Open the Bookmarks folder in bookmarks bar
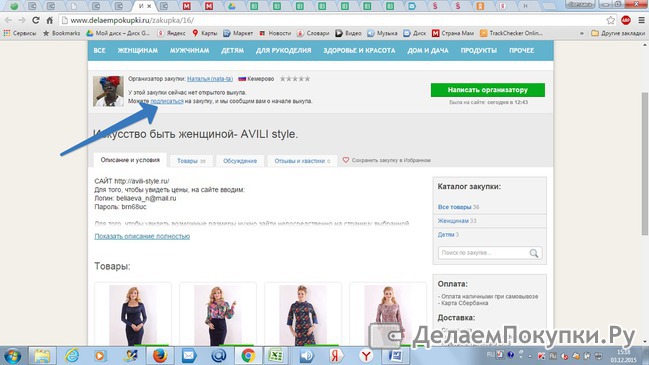 61,33
